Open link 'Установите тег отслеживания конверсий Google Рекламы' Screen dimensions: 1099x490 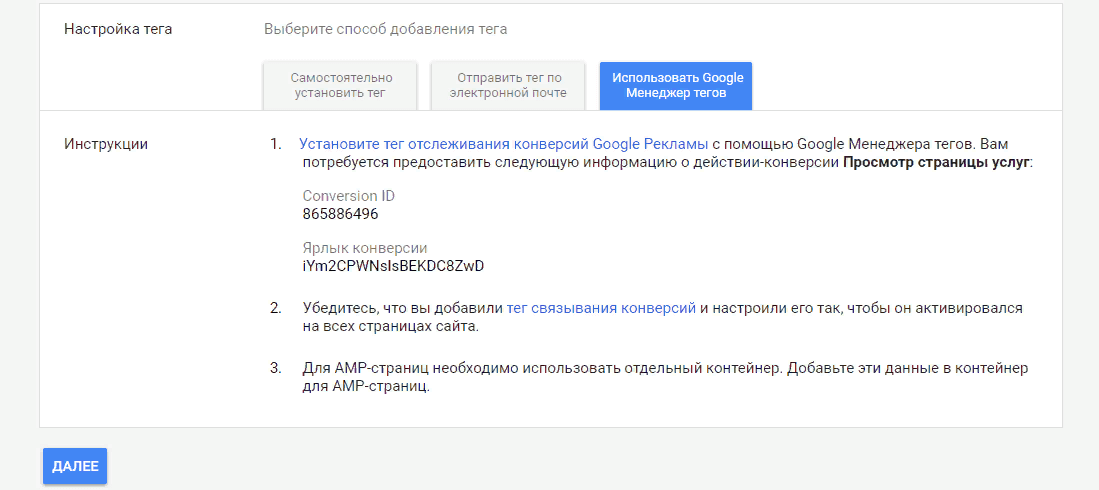coord(503,144)
